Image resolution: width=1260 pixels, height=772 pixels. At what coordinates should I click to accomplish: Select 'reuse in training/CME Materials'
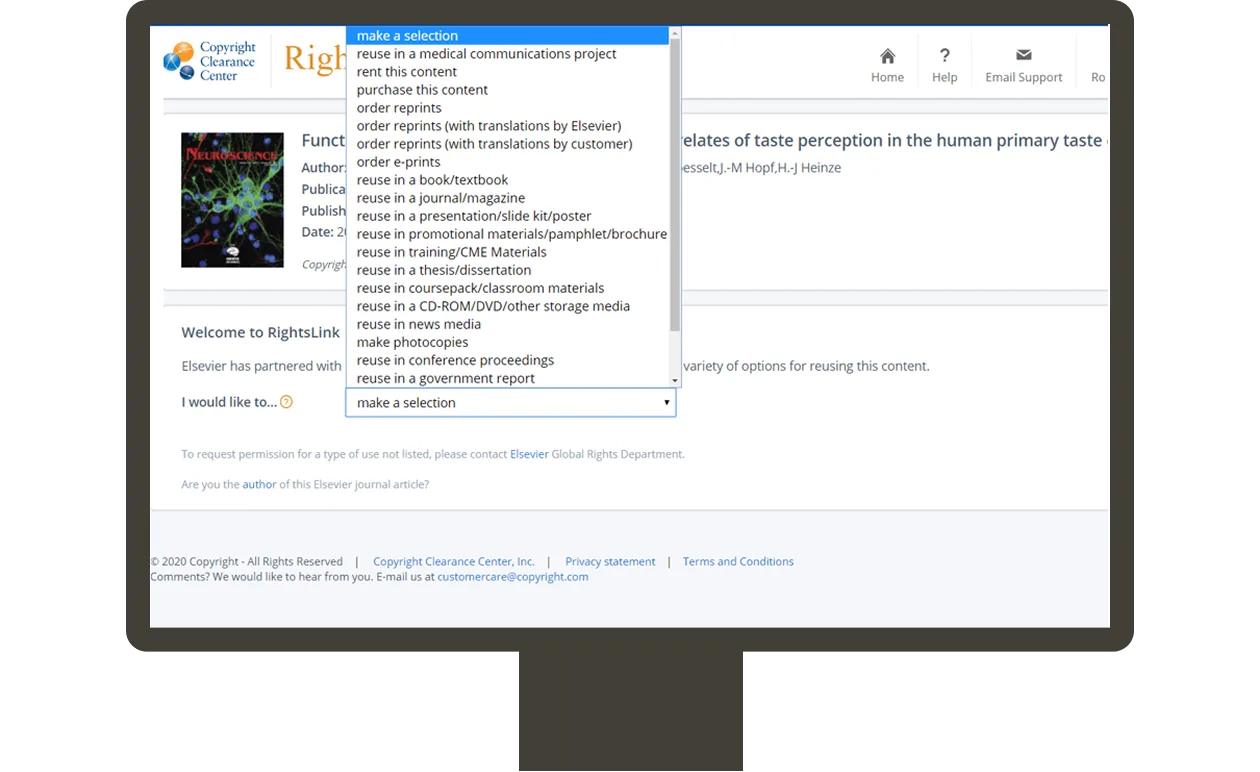click(507, 252)
